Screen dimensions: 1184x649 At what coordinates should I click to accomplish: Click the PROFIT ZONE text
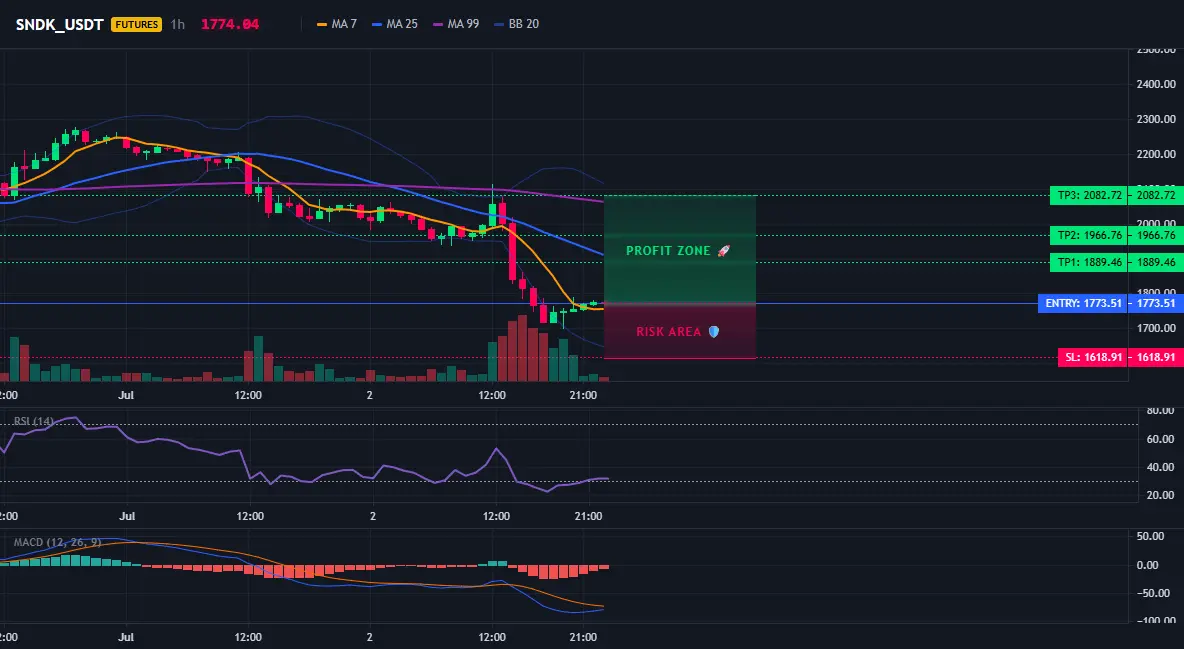668,251
